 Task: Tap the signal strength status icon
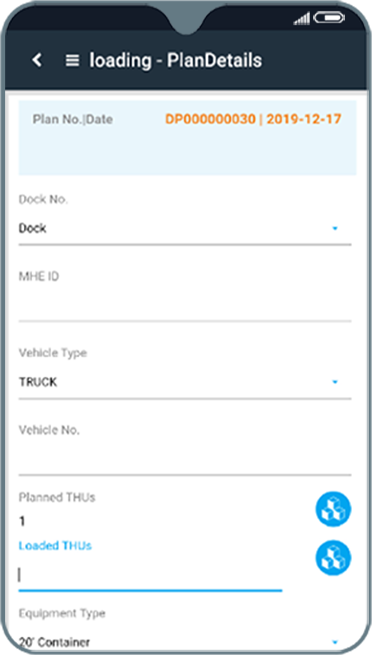pyautogui.click(x=302, y=18)
